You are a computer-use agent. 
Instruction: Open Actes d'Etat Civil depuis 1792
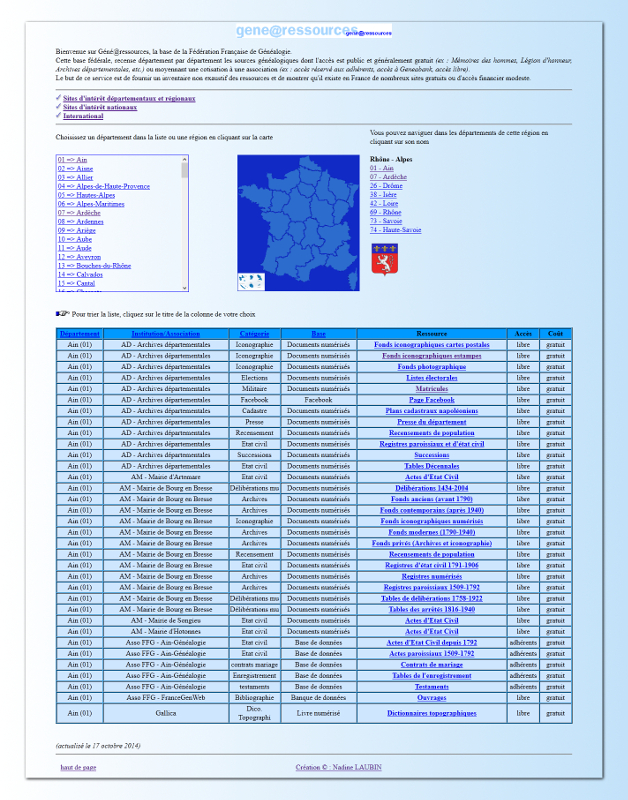pyautogui.click(x=432, y=643)
